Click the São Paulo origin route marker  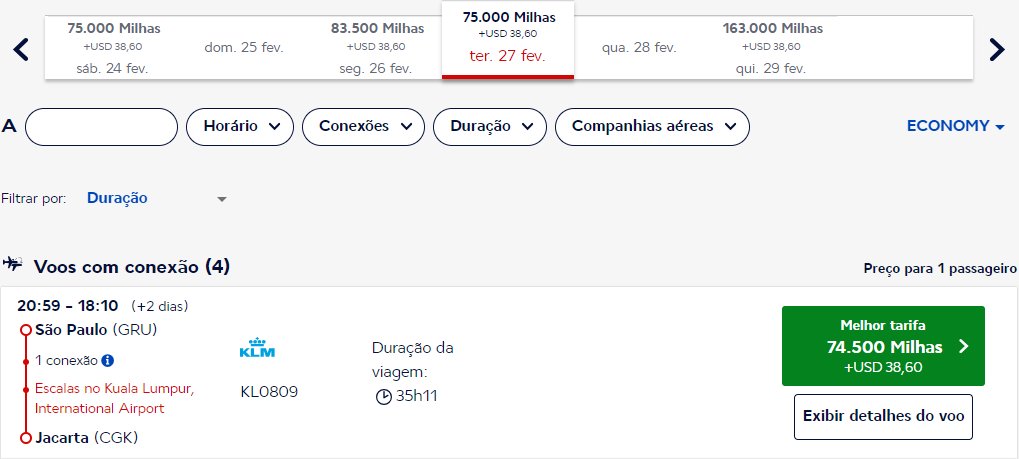coord(25,330)
